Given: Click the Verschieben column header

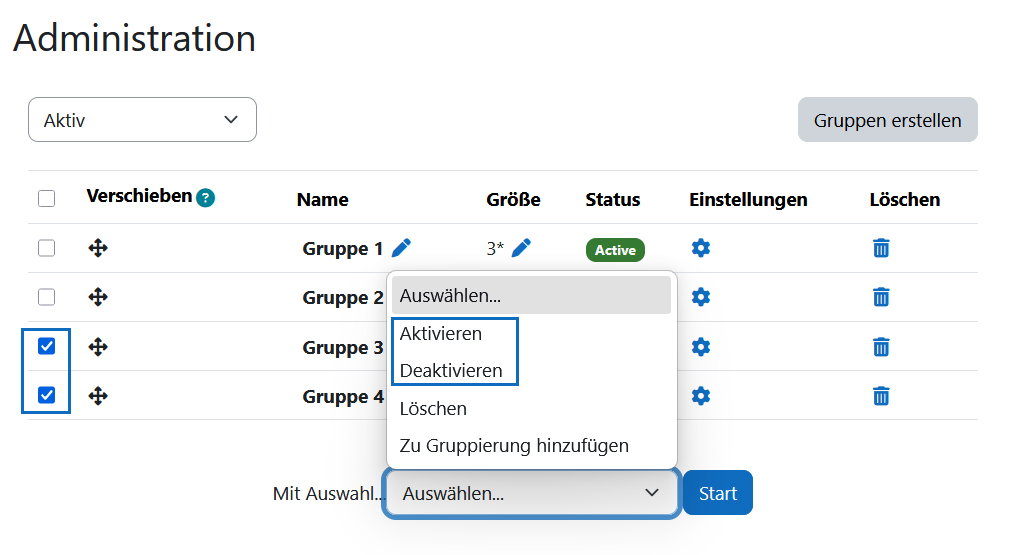Looking at the screenshot, I should [139, 196].
